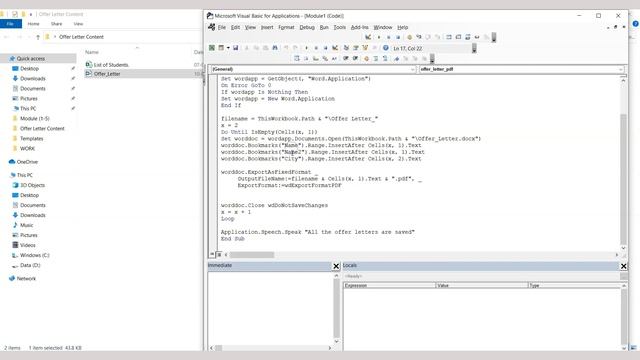Click Run Sub icon in Debug toolbar
The image size is (640, 360).
pos(379,37)
